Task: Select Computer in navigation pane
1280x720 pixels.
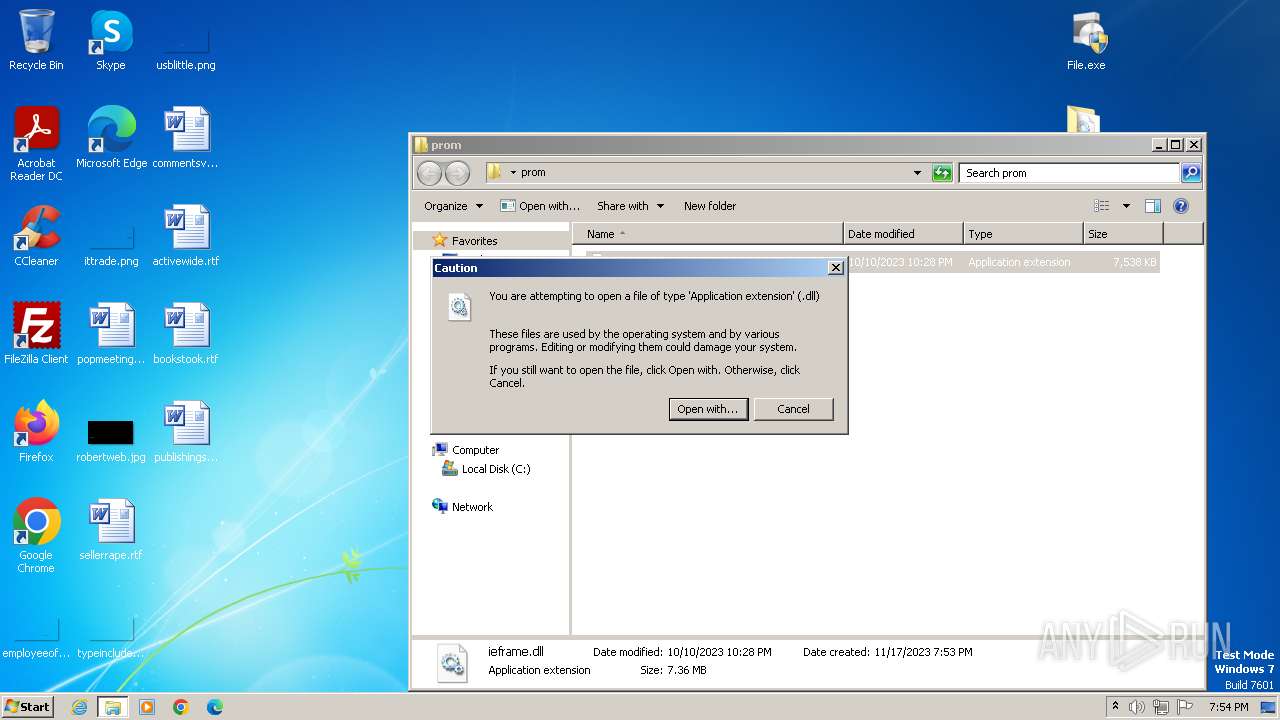Action: tap(475, 450)
